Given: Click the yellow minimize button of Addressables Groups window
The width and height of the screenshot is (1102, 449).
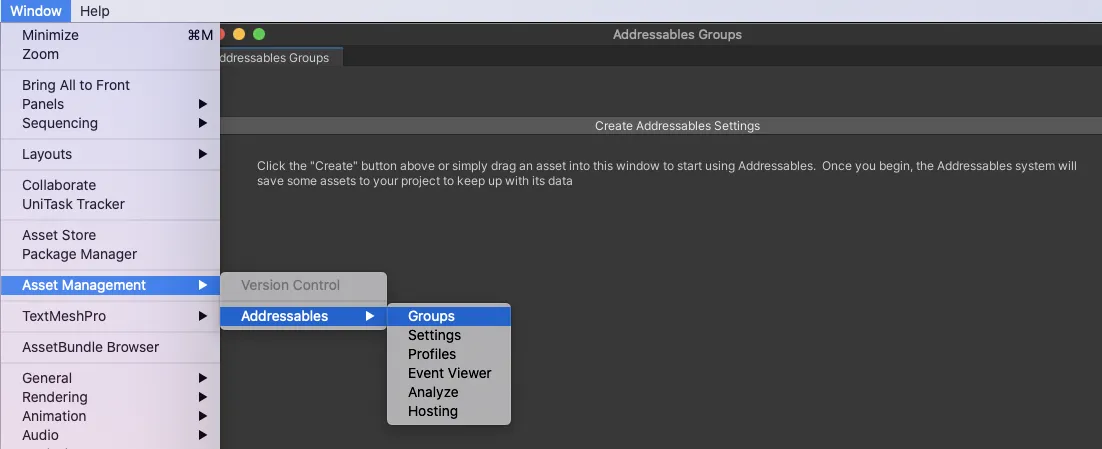Looking at the screenshot, I should coord(239,34).
